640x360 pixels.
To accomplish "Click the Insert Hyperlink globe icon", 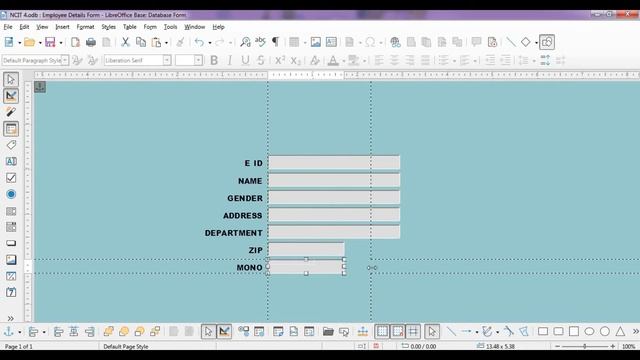I will 395,42.
